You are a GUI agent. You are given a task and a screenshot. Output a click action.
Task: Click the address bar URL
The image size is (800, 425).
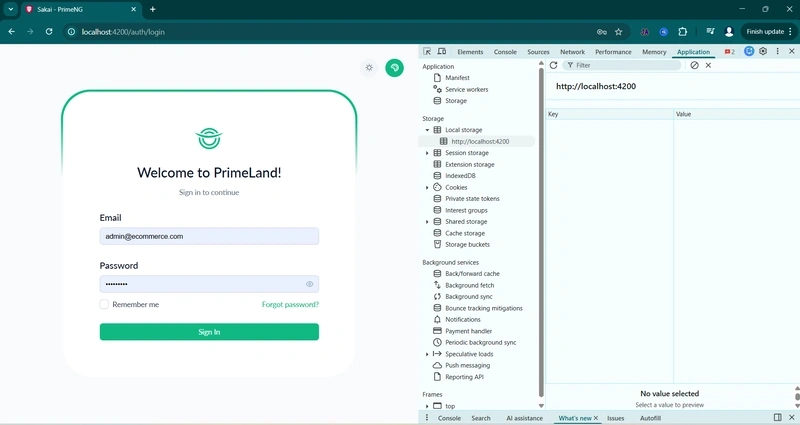pos(123,32)
